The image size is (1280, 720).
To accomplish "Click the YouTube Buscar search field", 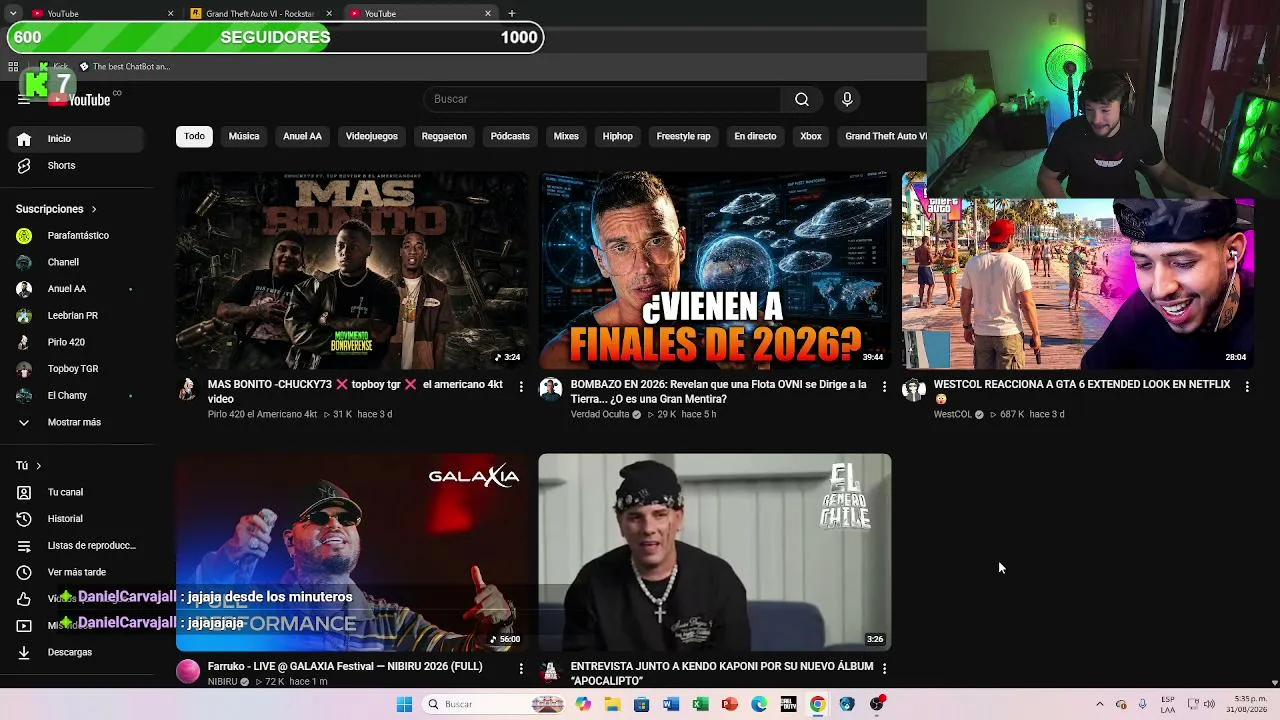I will (604, 99).
